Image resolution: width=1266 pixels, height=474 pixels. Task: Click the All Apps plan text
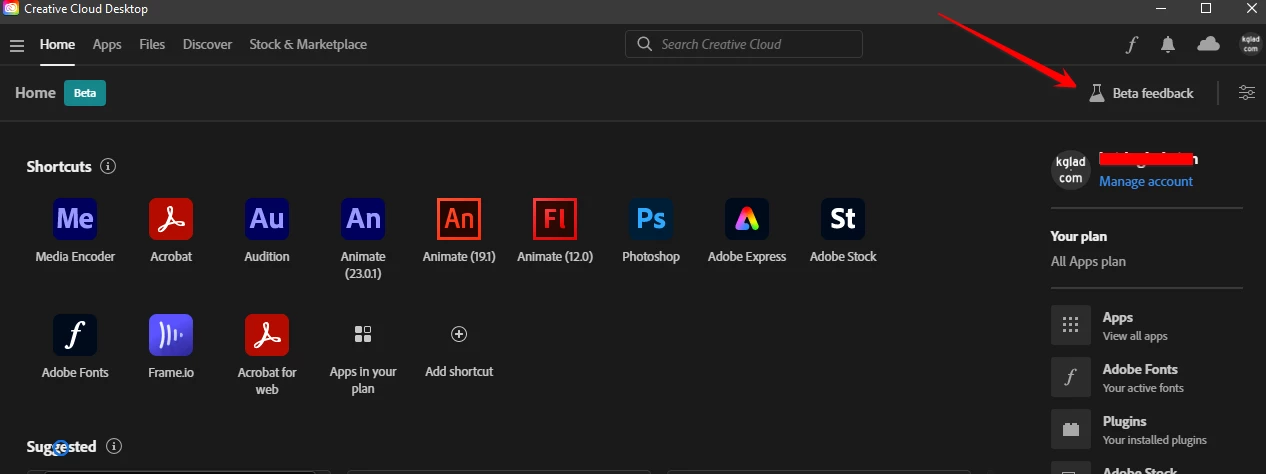(1088, 261)
